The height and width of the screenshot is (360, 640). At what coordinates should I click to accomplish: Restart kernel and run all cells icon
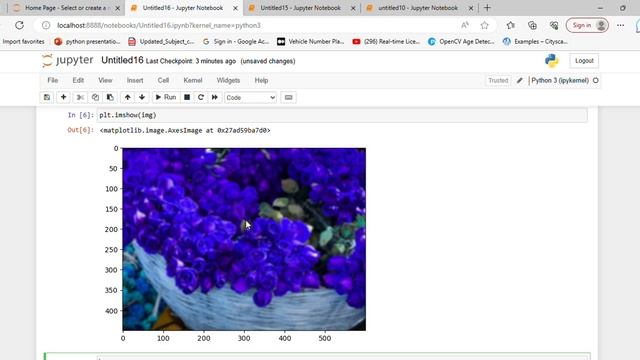[x=215, y=98]
